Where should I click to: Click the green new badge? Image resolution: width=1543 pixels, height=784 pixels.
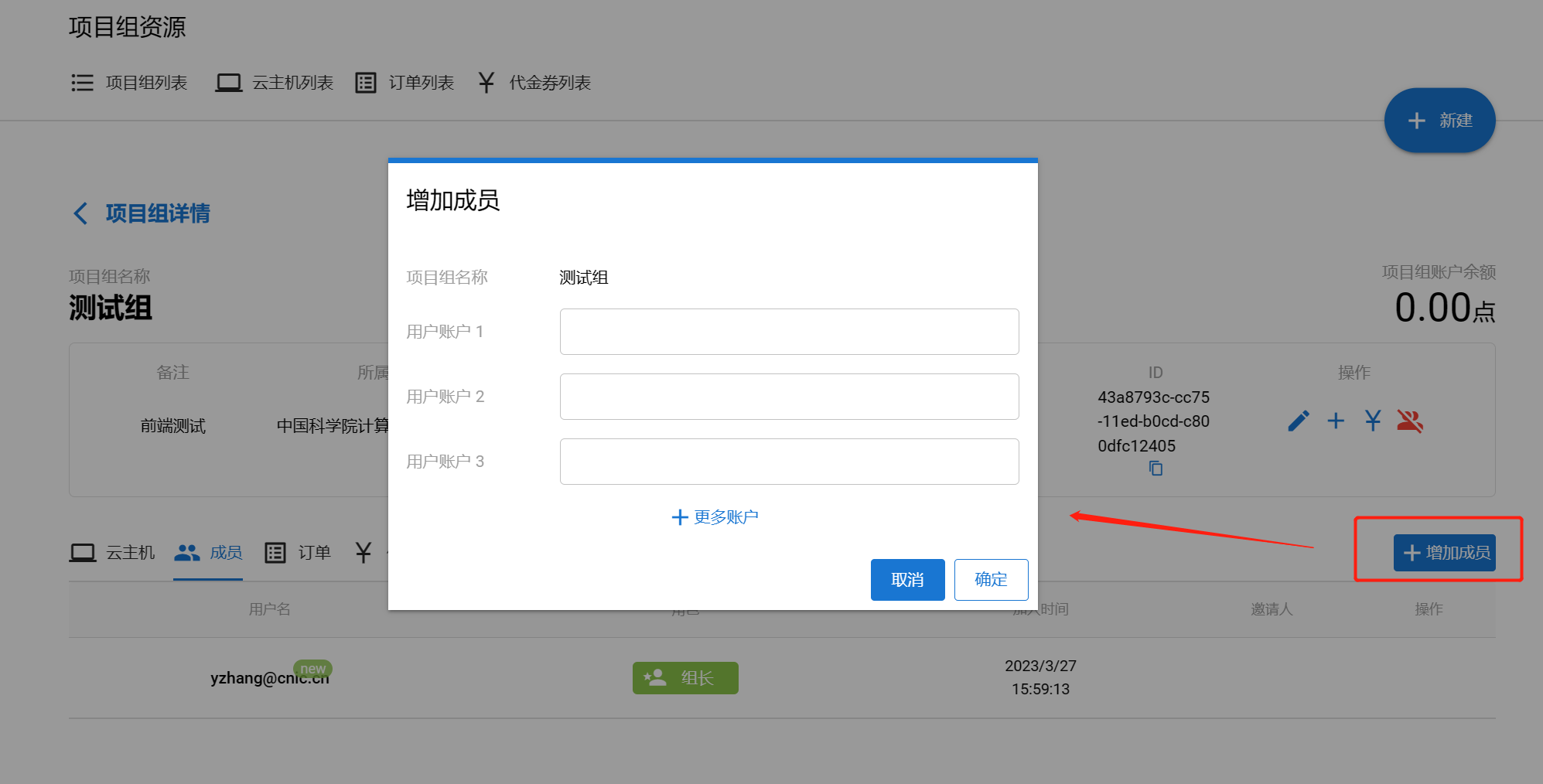312,669
